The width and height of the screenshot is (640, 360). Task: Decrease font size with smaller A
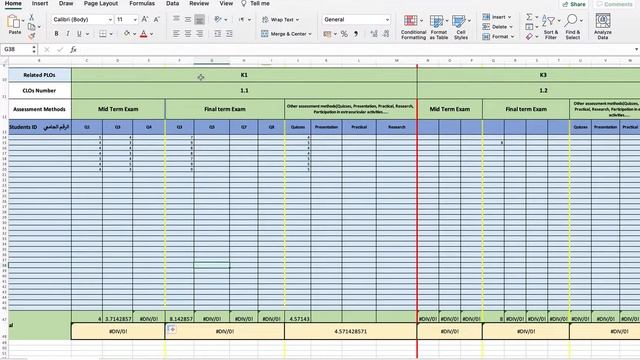157,20
